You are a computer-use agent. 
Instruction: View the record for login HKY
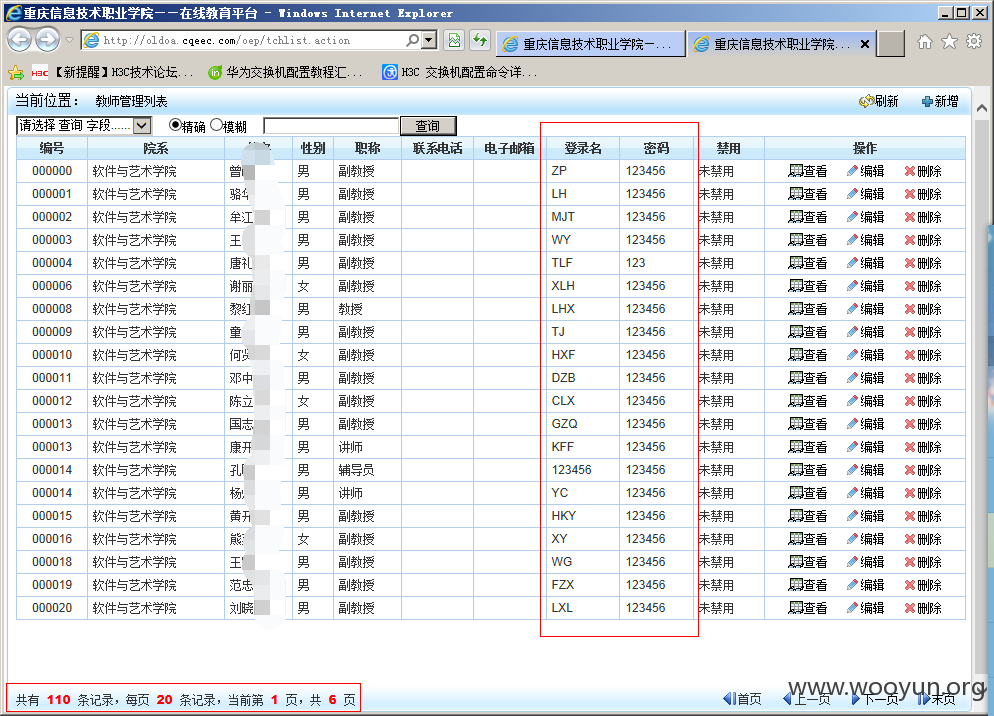pyautogui.click(x=808, y=516)
